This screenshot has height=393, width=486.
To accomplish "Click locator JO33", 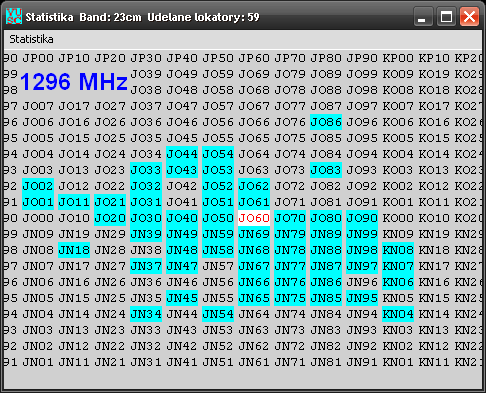I will 146,170.
